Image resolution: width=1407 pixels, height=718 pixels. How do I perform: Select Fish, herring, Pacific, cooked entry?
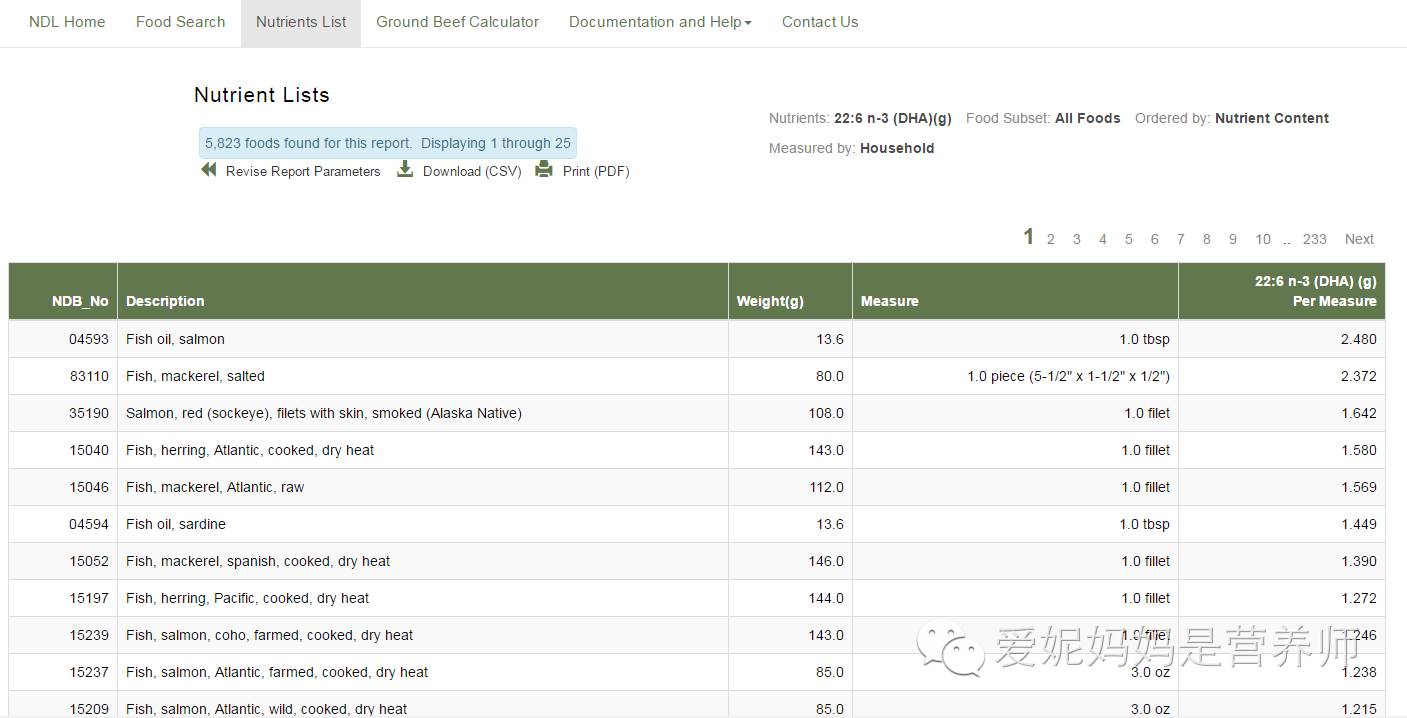tap(247, 598)
